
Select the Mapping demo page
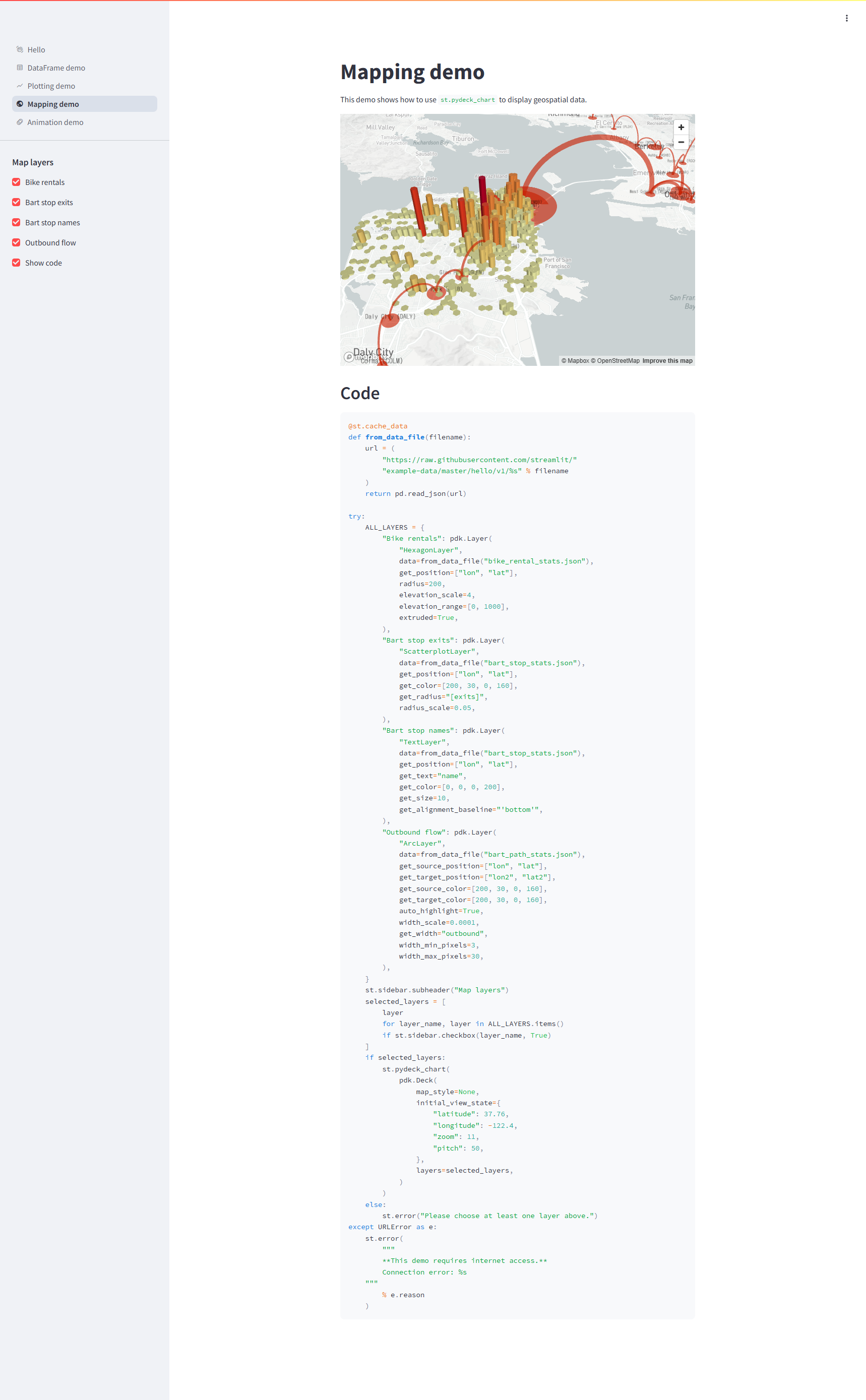(84, 104)
